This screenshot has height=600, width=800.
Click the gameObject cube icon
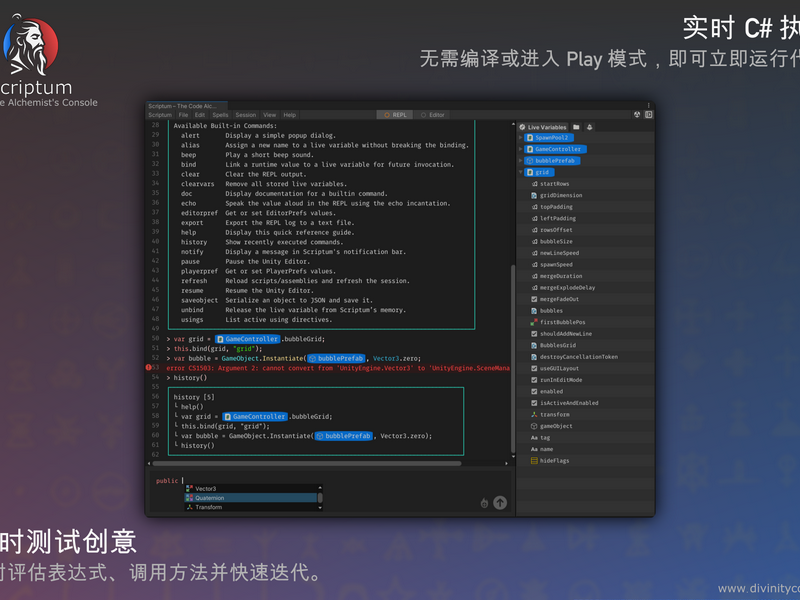[x=534, y=426]
